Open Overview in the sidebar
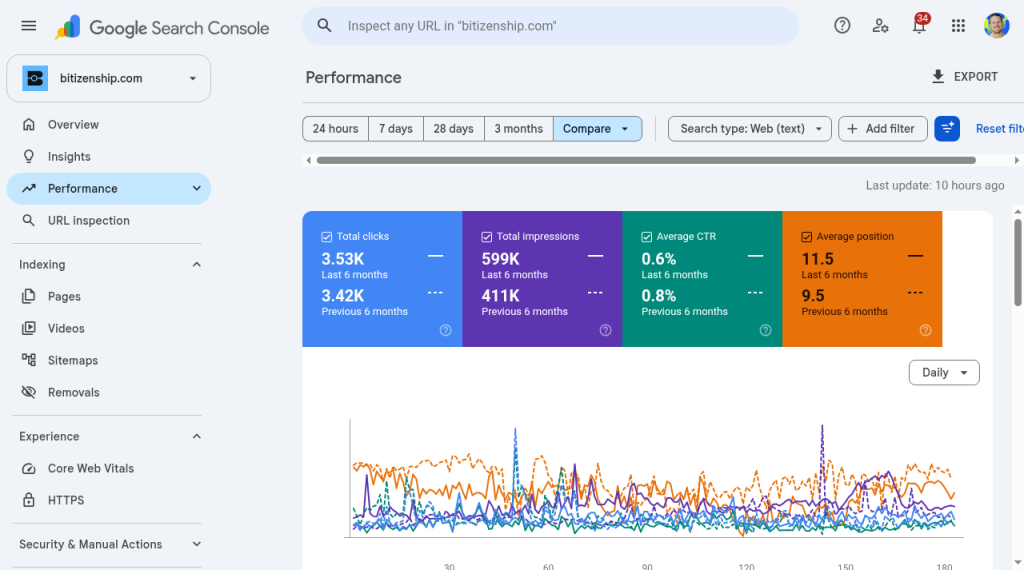 click(108, 124)
